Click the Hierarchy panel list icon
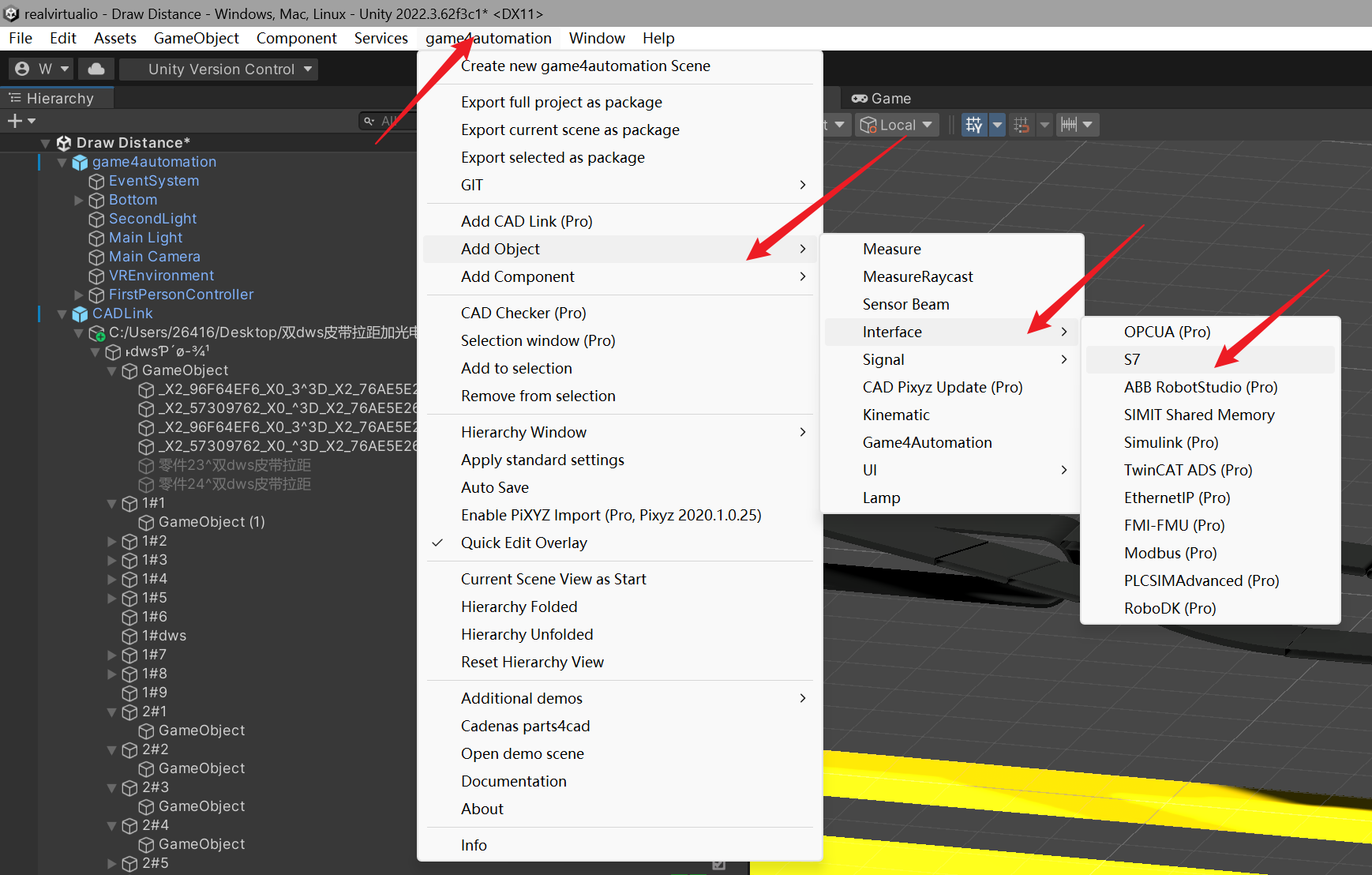The image size is (1372, 875). (x=15, y=98)
